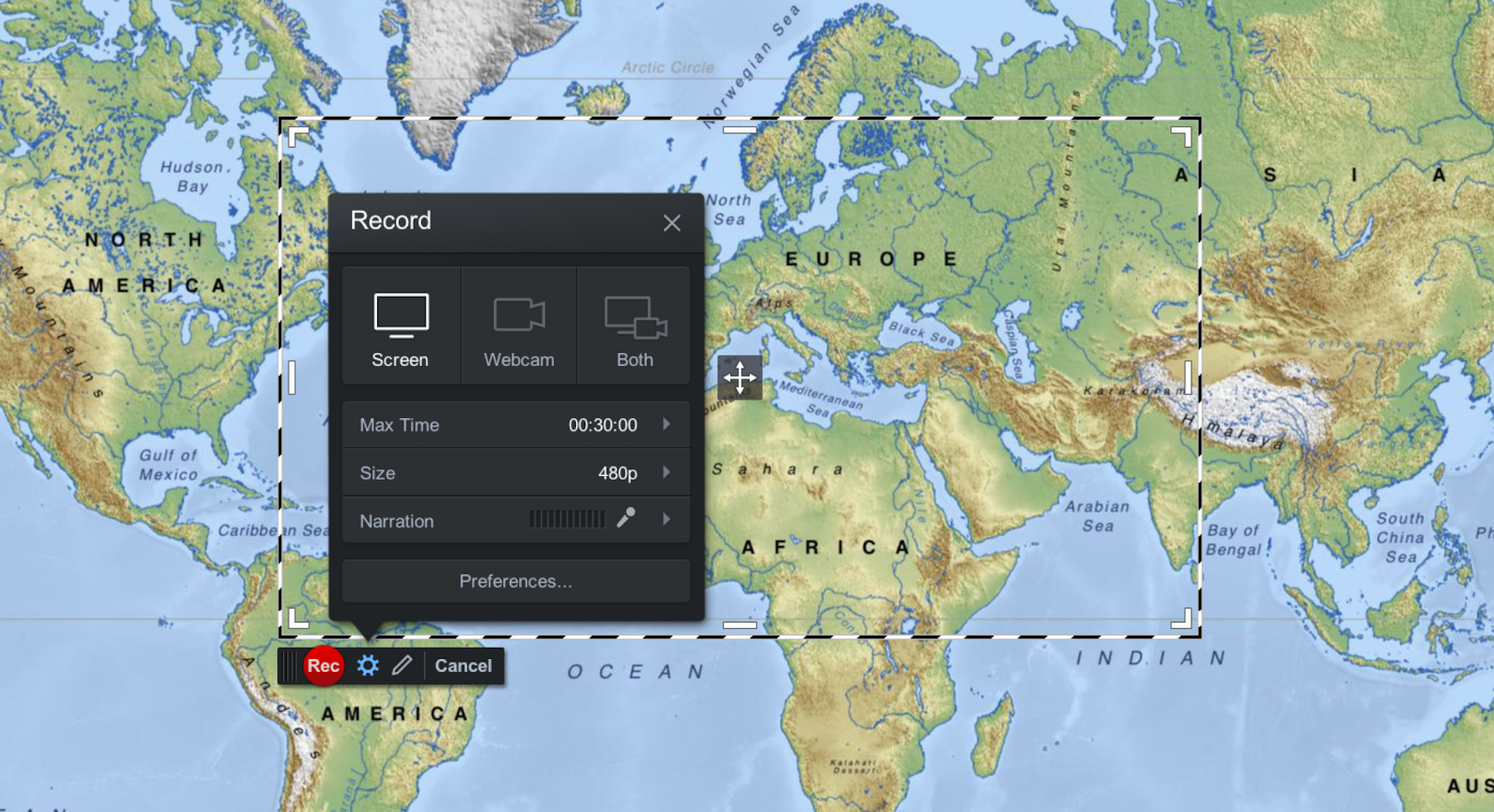This screenshot has height=812, width=1494.
Task: Click the toolbar grip handle left of Rec
Action: [x=289, y=665]
